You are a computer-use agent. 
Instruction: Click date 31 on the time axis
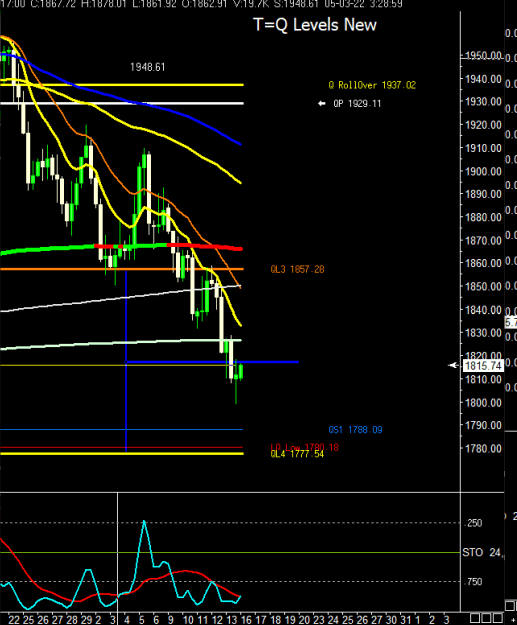click(x=405, y=620)
